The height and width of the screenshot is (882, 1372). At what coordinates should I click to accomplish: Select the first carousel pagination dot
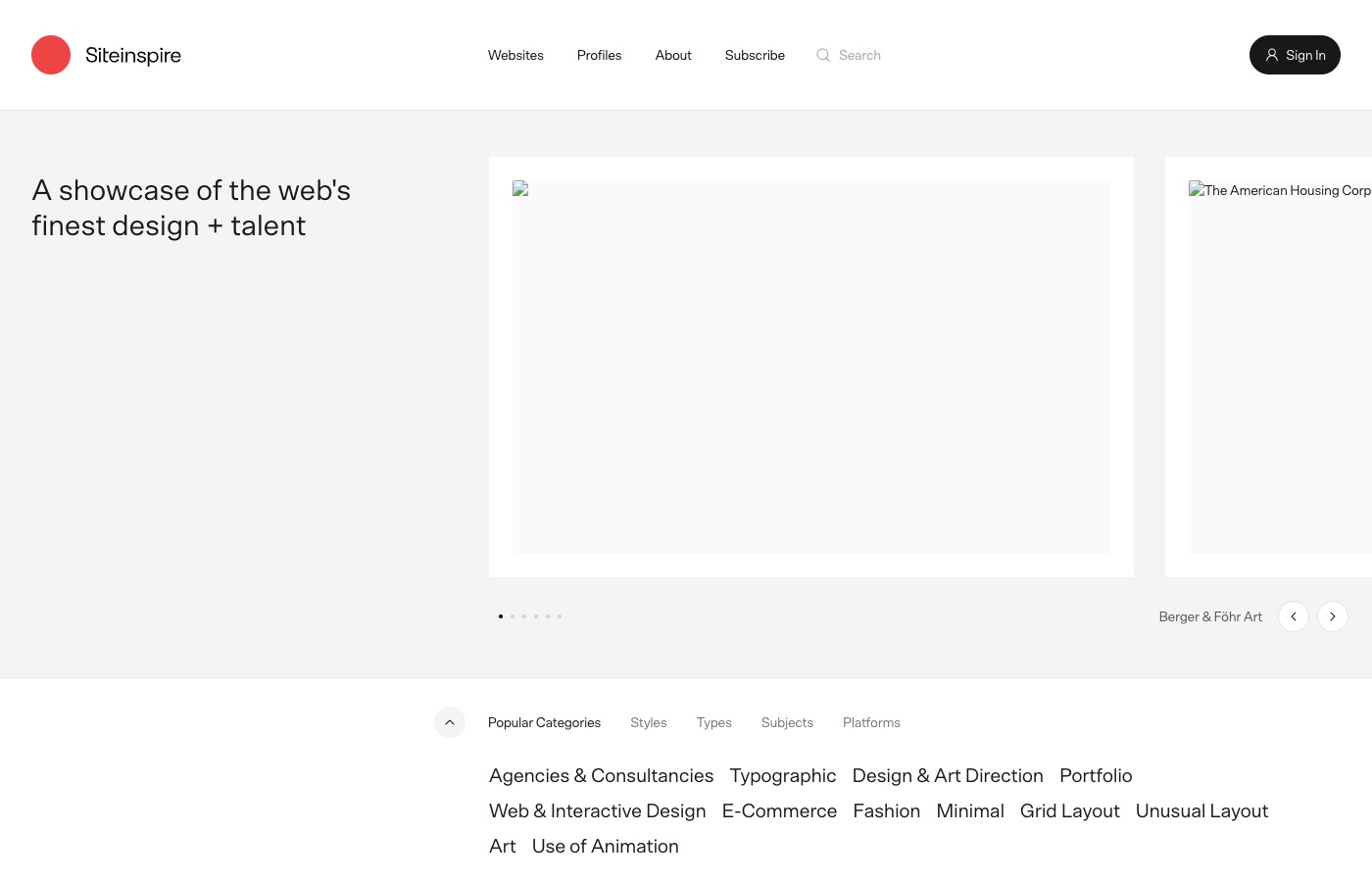pos(500,616)
